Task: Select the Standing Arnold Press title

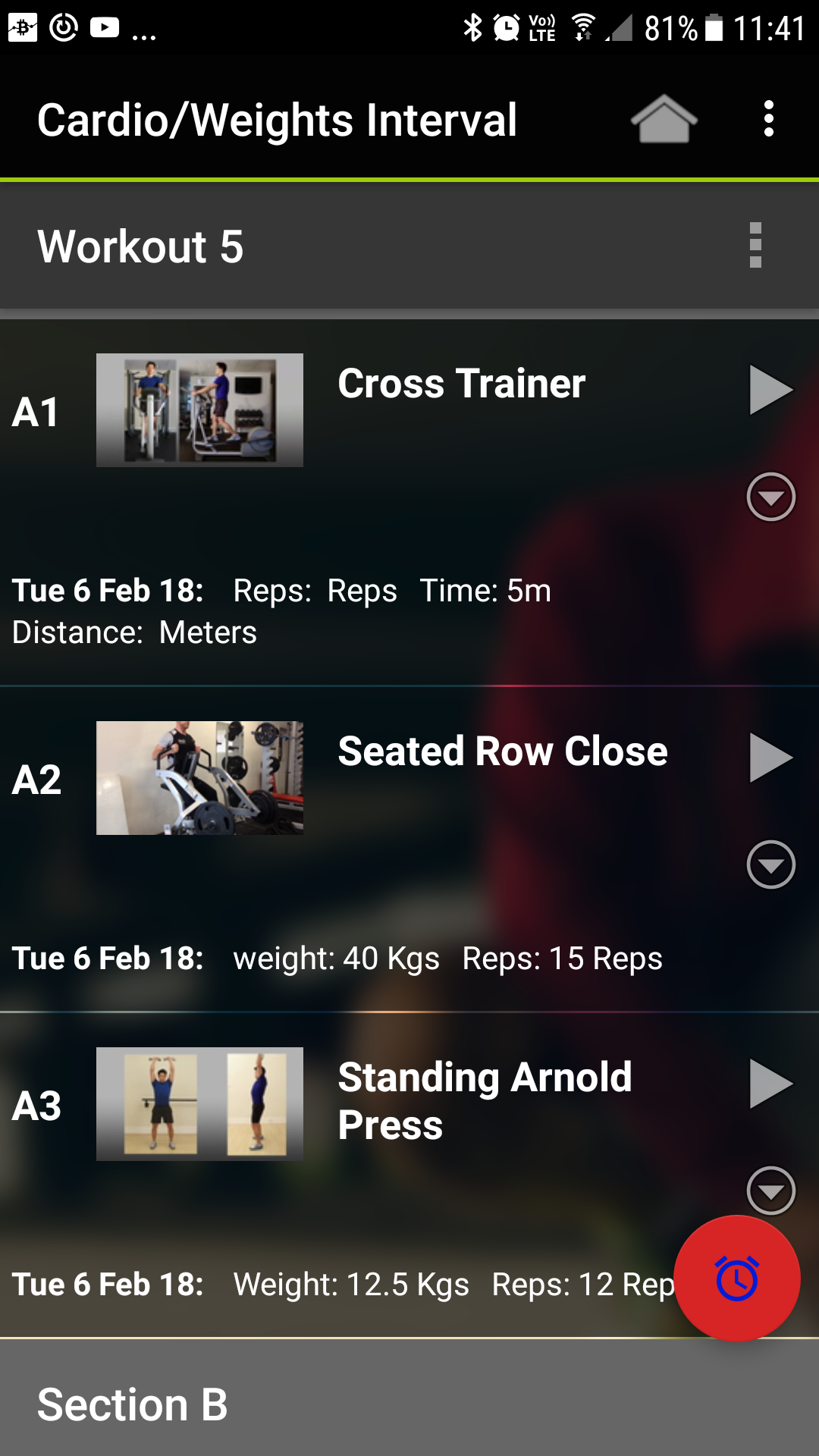Action: click(x=485, y=1100)
